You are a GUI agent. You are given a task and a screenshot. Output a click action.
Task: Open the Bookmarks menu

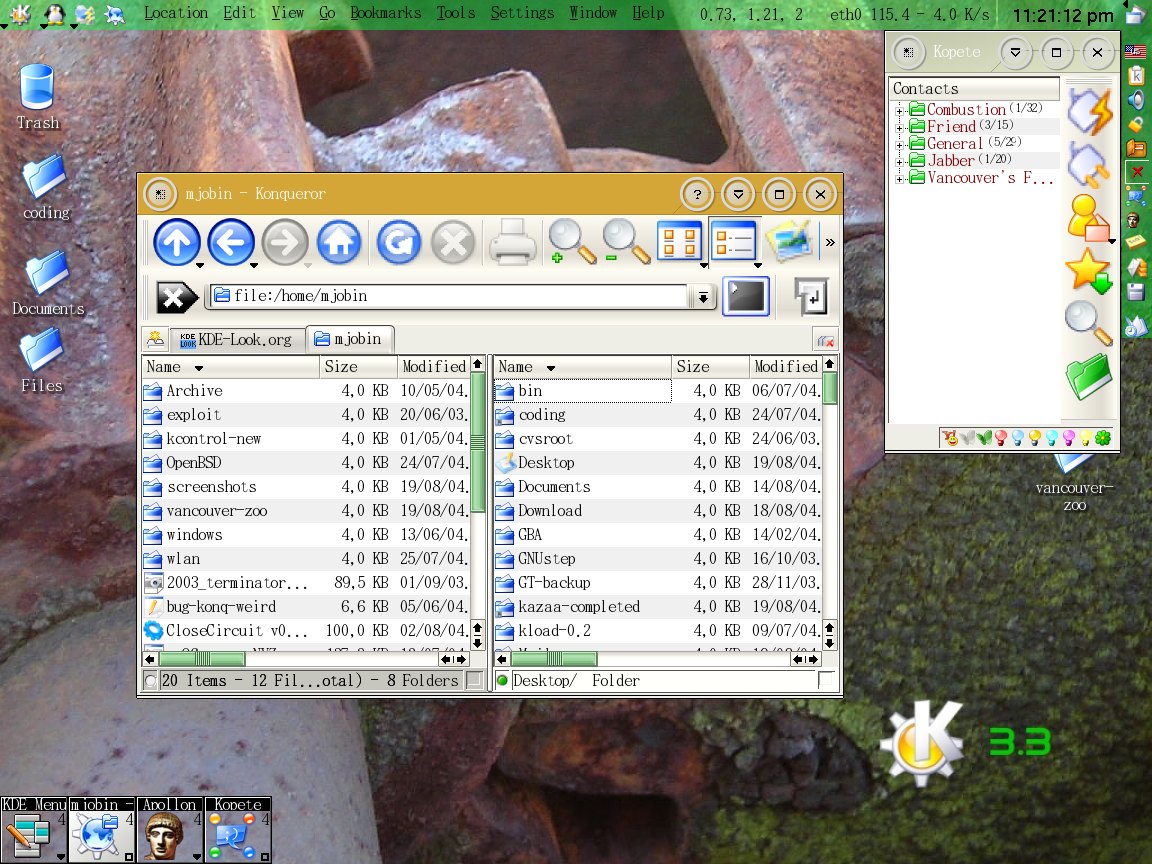tap(385, 12)
